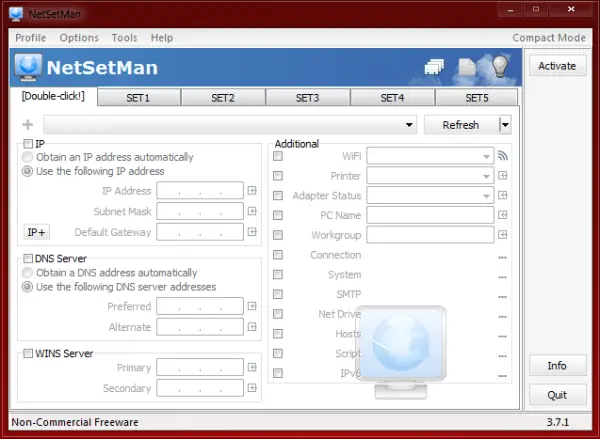The width and height of the screenshot is (600, 439).
Task: Enable the IP checkbox
Action: [28, 144]
